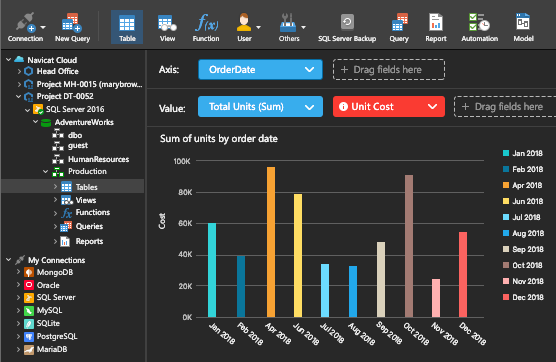
Task: Select the Function toolbar icon
Action: coord(206,28)
